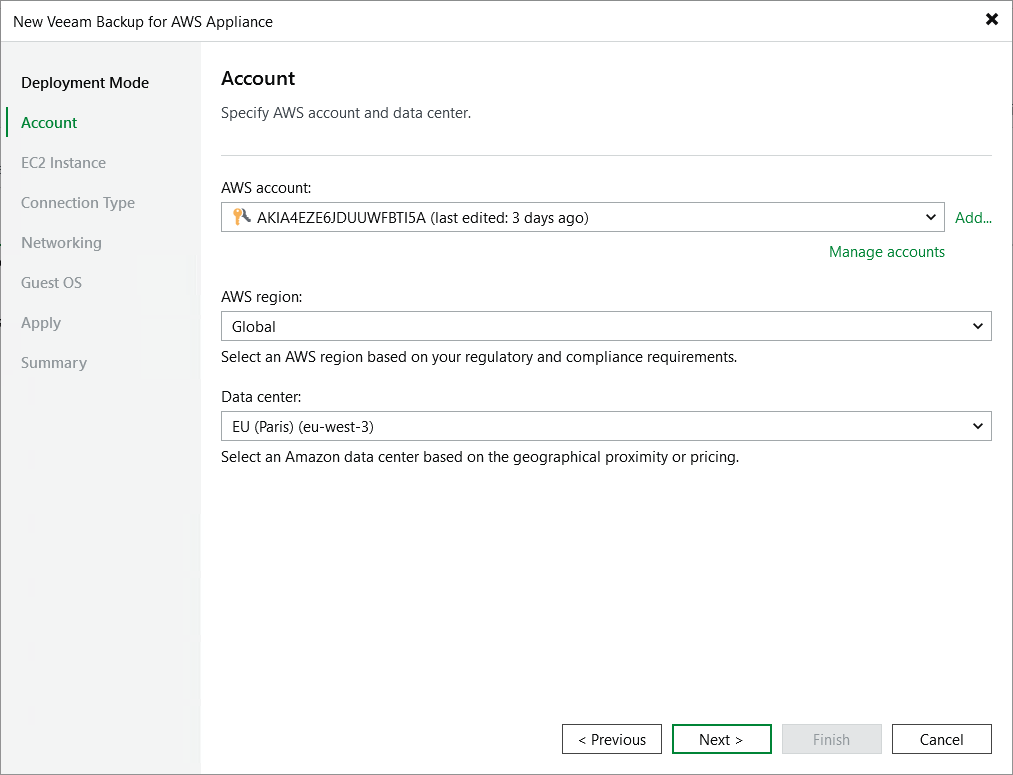Switch to the Networking step
Screen dimensions: 1013x775
(61, 242)
